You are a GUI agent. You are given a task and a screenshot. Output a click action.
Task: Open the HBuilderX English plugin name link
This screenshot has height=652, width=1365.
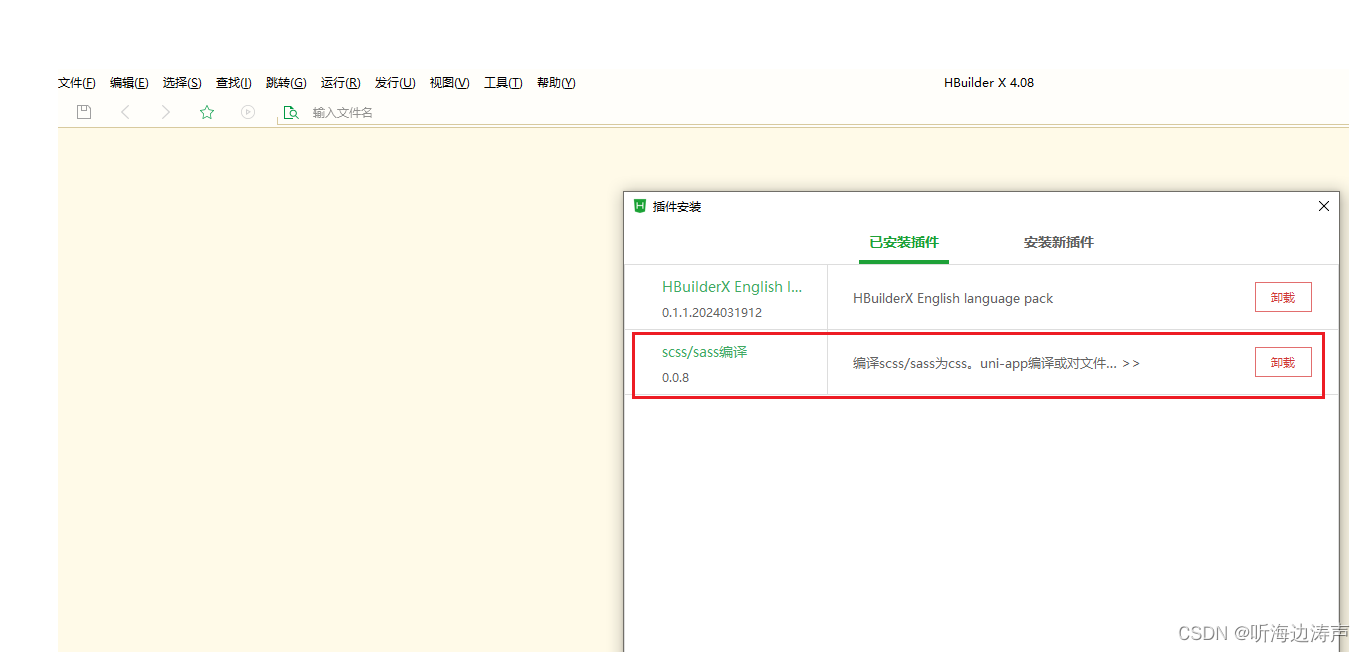click(732, 287)
